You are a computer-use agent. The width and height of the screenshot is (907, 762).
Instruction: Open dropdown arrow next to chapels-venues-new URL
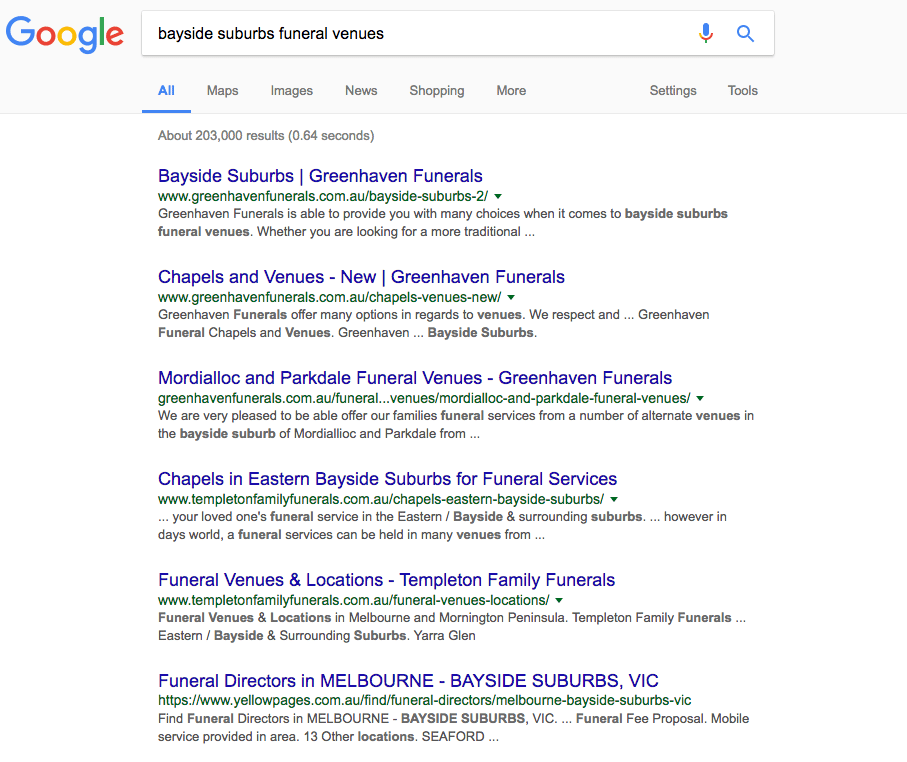[511, 297]
